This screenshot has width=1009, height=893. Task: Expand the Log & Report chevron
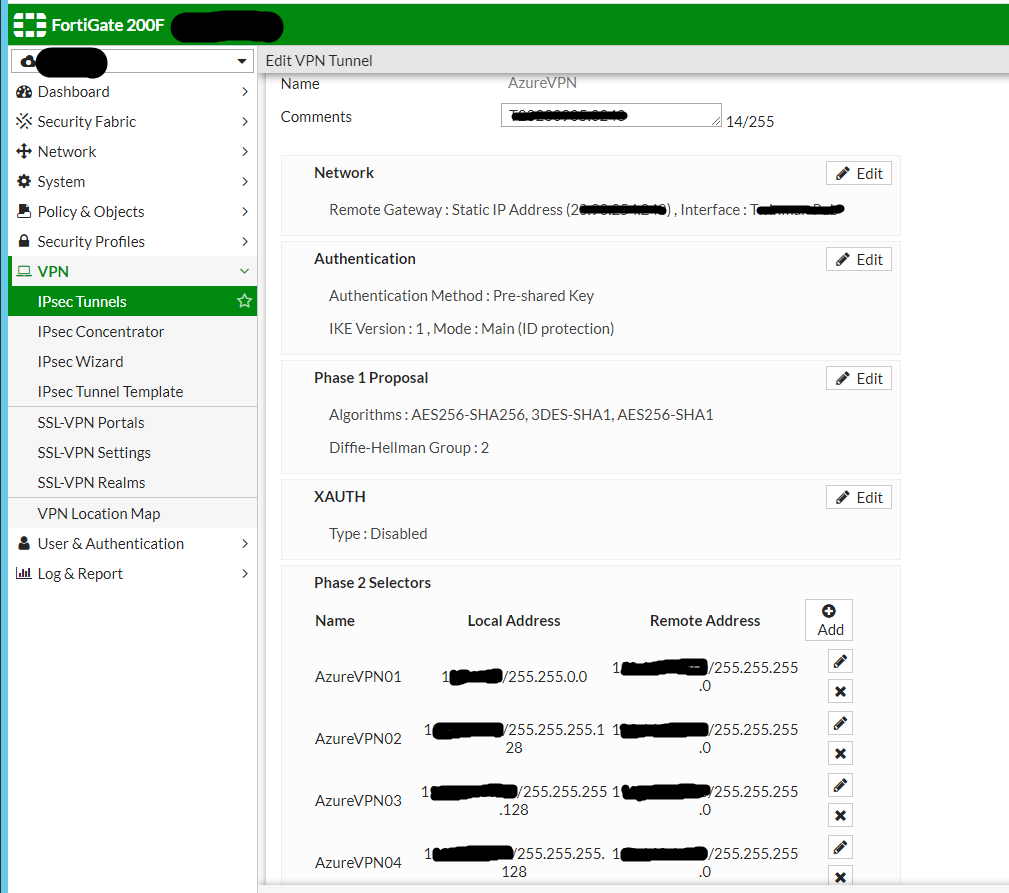245,573
